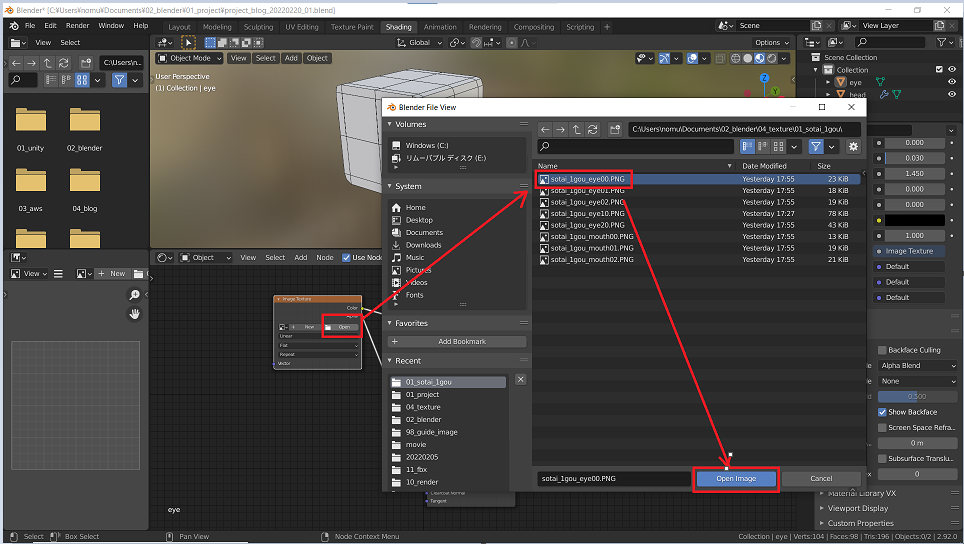The width and height of the screenshot is (964, 544).
Task: Open the Edit menu
Action: (x=50, y=26)
